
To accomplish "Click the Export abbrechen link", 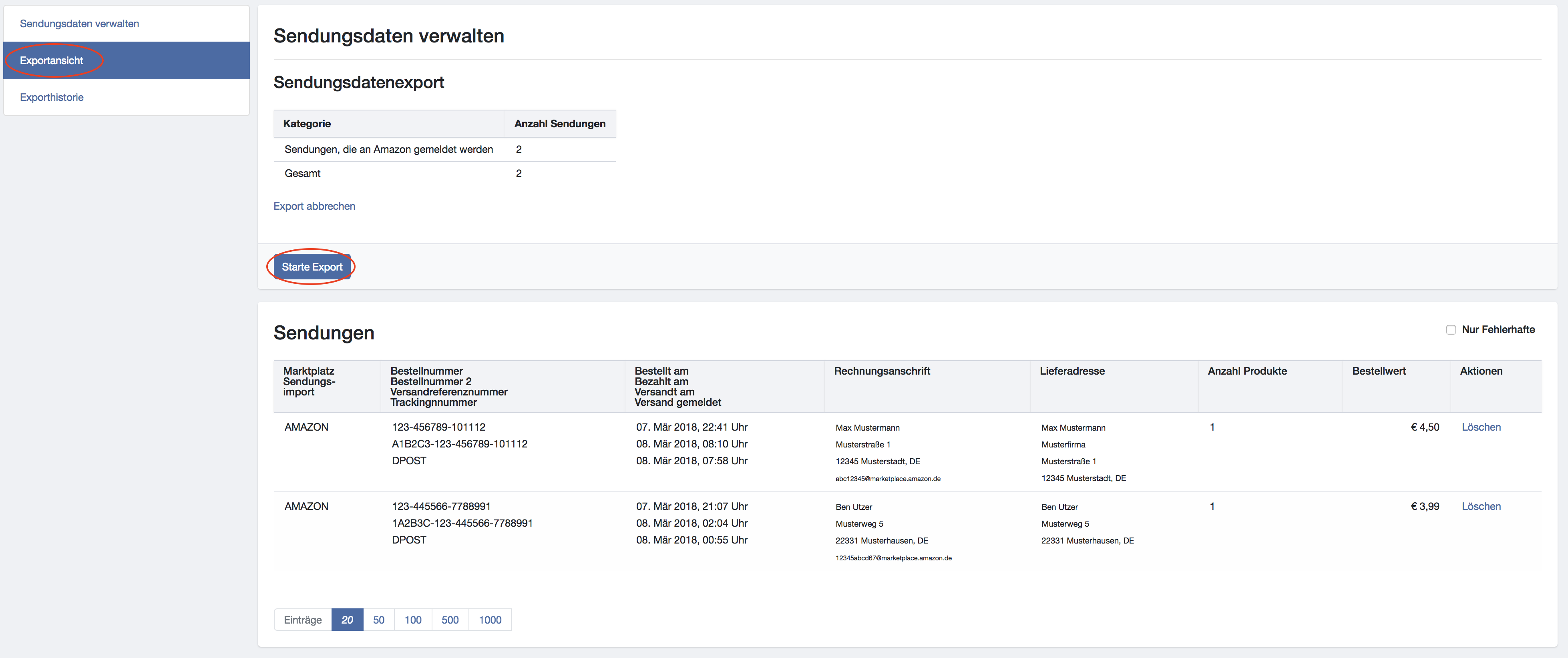I will 314,207.
